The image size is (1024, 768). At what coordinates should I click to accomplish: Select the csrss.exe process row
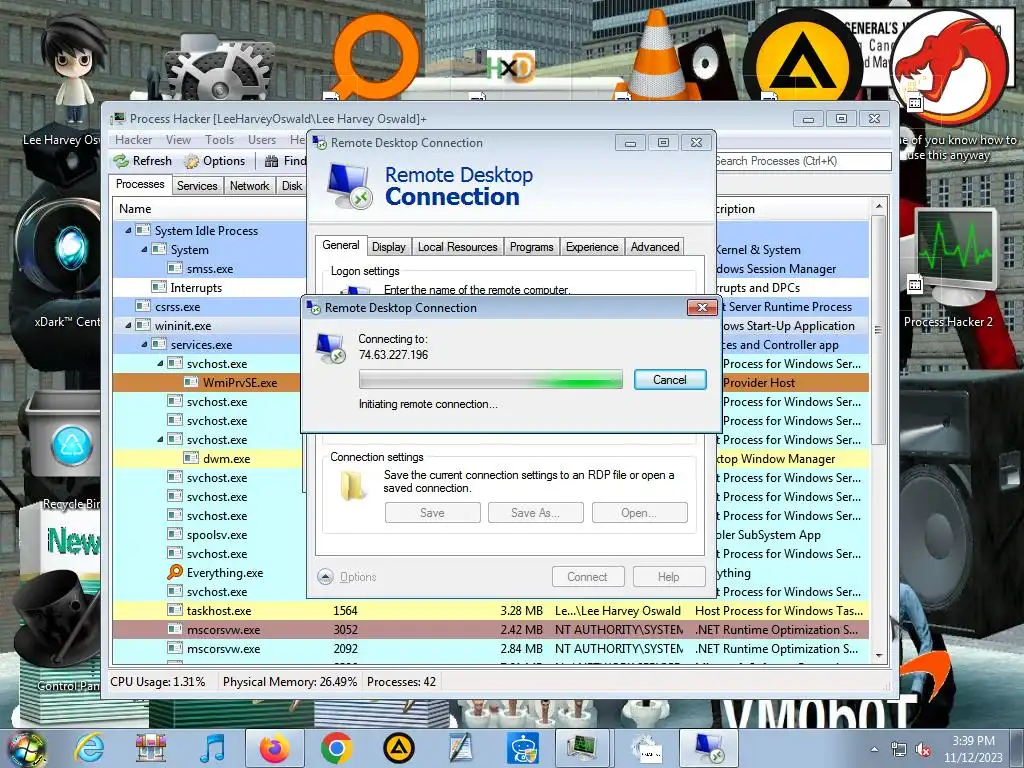(209, 306)
